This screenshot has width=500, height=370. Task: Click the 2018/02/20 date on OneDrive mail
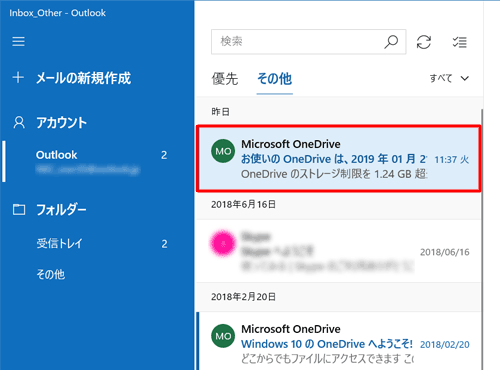coord(445,344)
